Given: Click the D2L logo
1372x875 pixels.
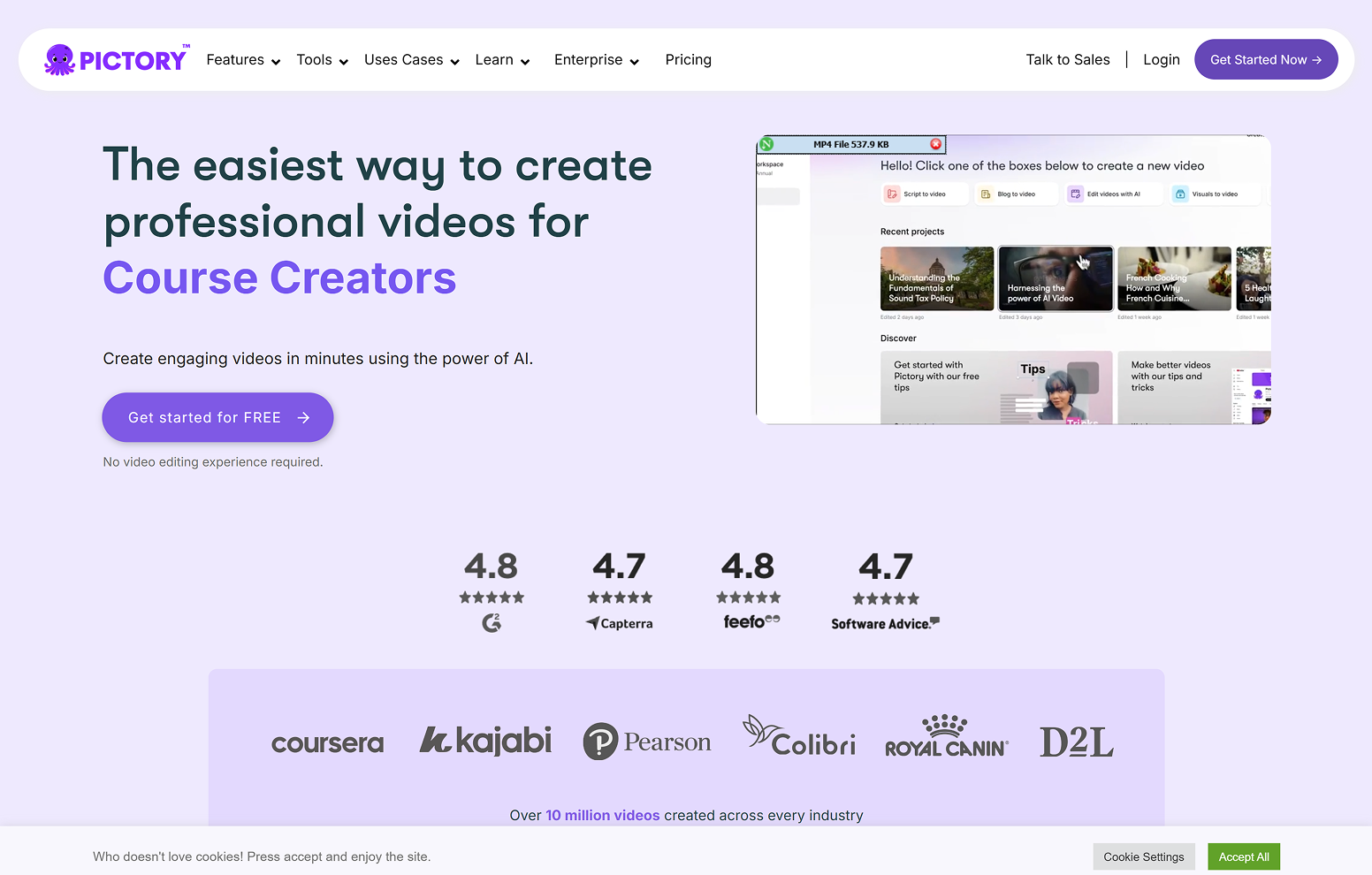Looking at the screenshot, I should (x=1077, y=742).
